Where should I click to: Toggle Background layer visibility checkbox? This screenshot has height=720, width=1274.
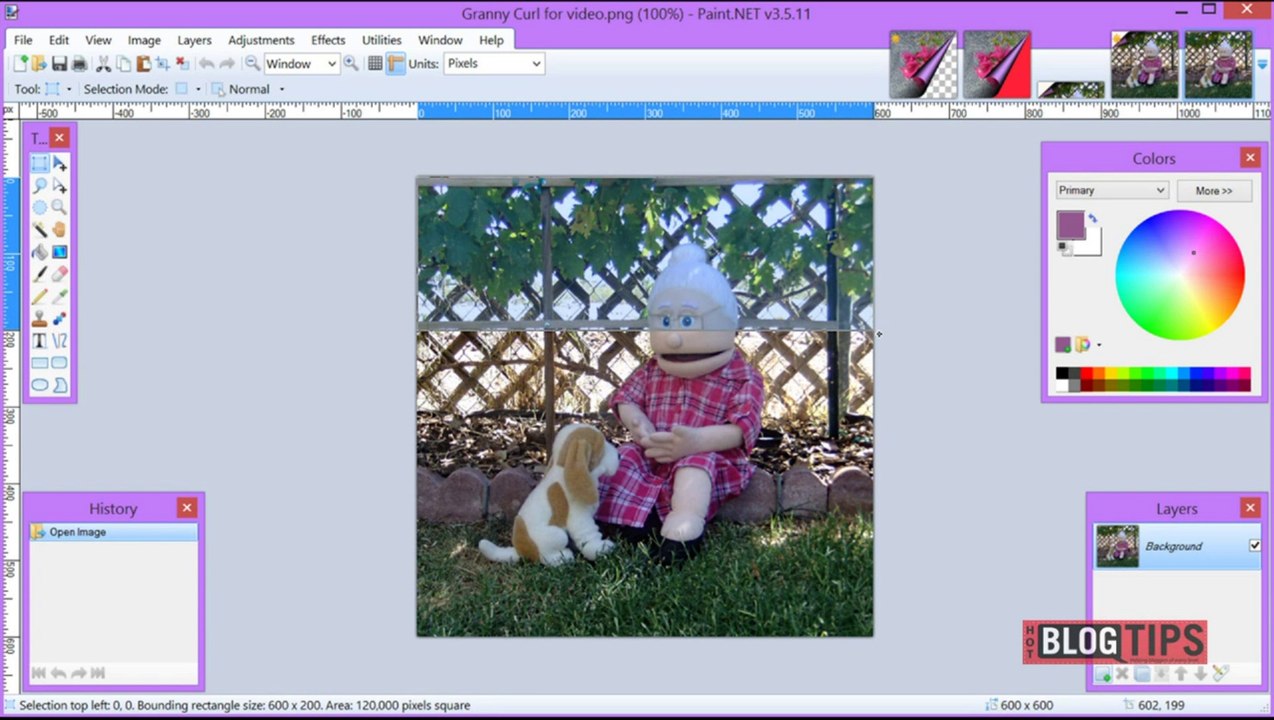pos(1254,545)
